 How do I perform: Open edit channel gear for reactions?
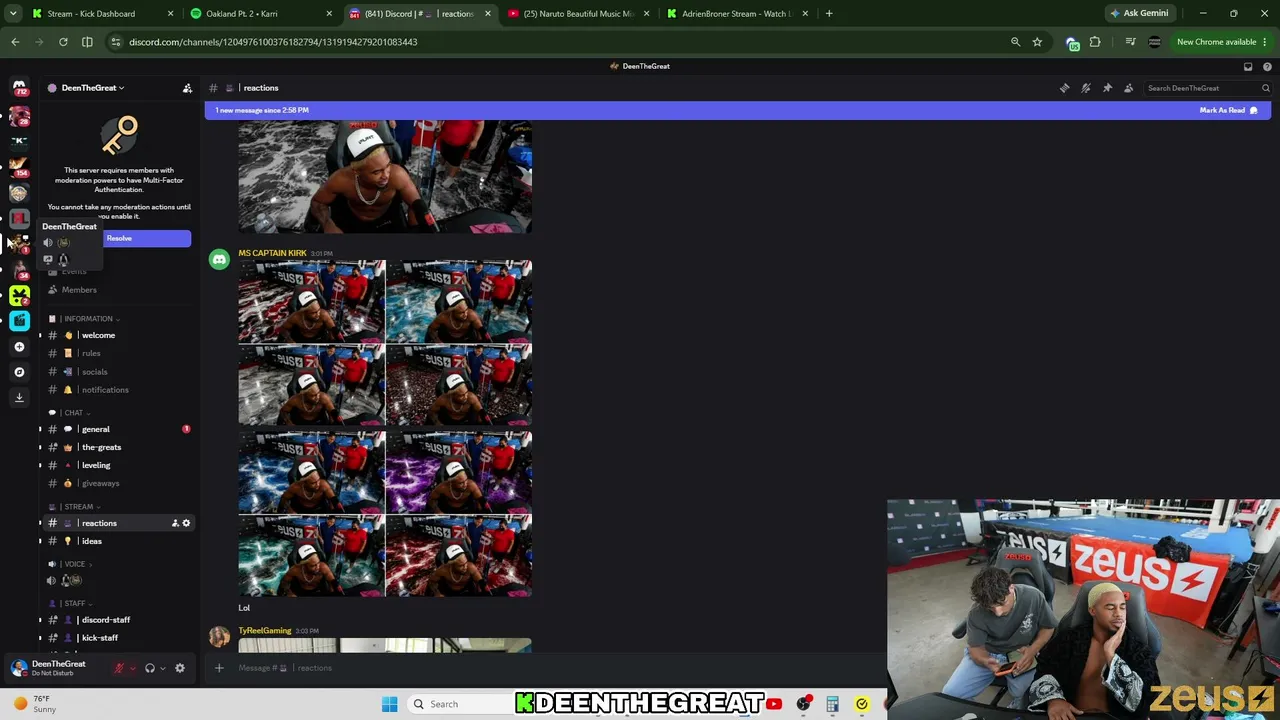(186, 523)
